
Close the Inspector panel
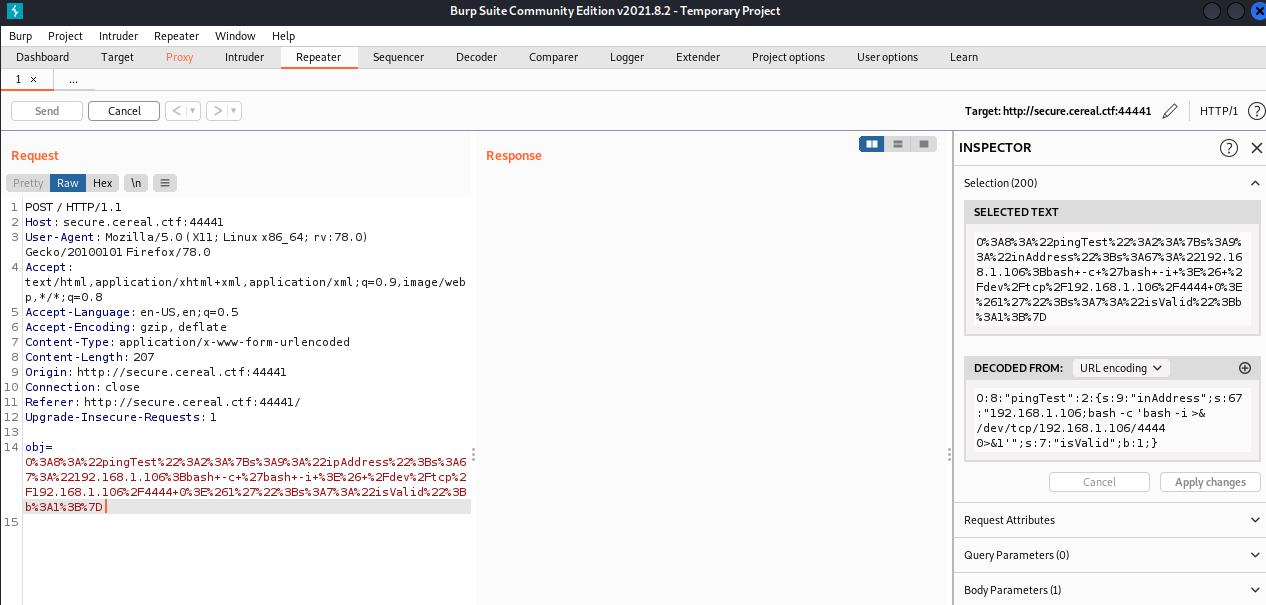1257,148
